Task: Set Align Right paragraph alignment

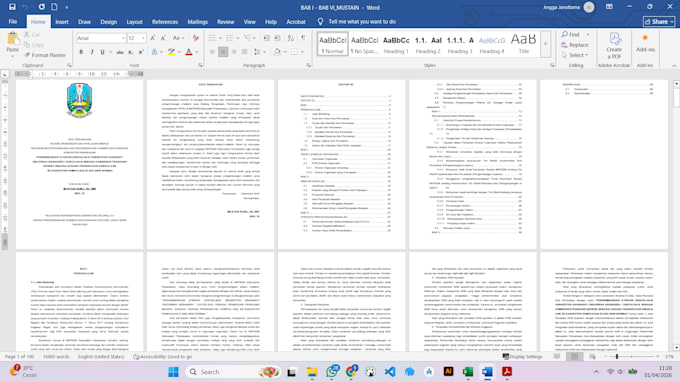Action: point(234,52)
